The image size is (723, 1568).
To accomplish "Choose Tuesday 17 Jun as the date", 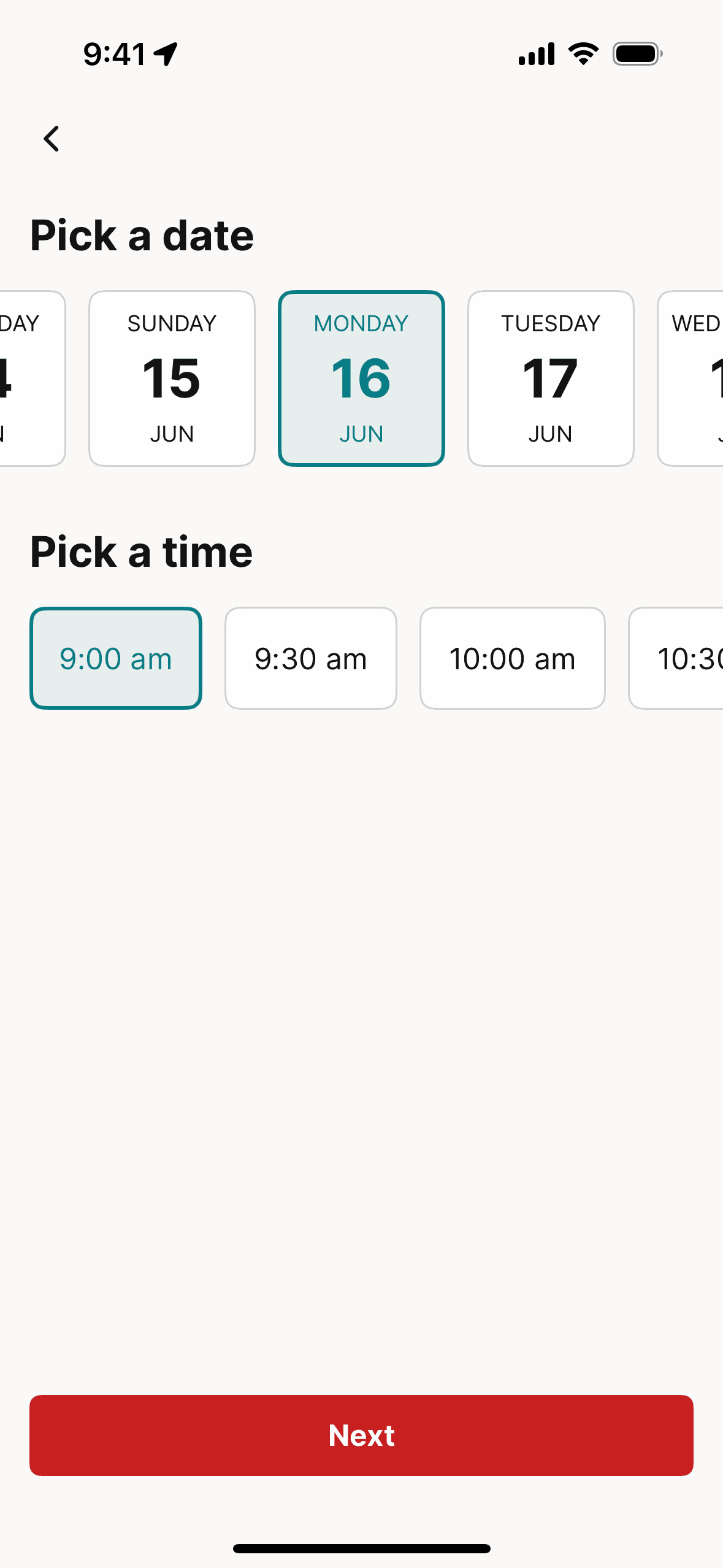I will 550,379.
